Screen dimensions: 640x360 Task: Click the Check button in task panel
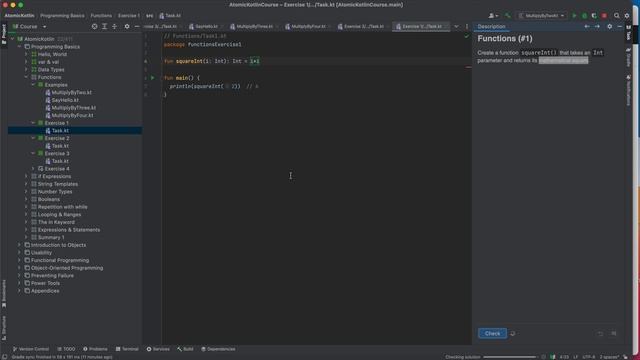(x=492, y=333)
